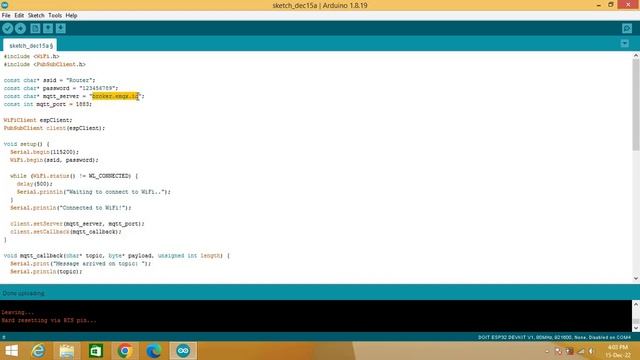Click the Open sketch icon
This screenshot has height=360, width=640.
click(48, 28)
